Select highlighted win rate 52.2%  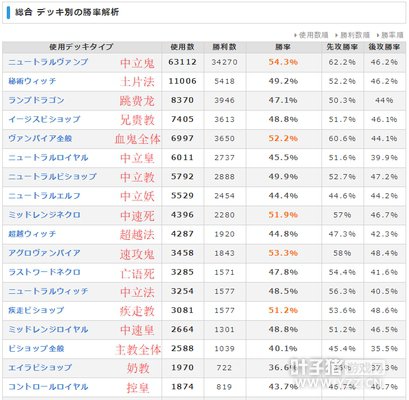(x=283, y=138)
